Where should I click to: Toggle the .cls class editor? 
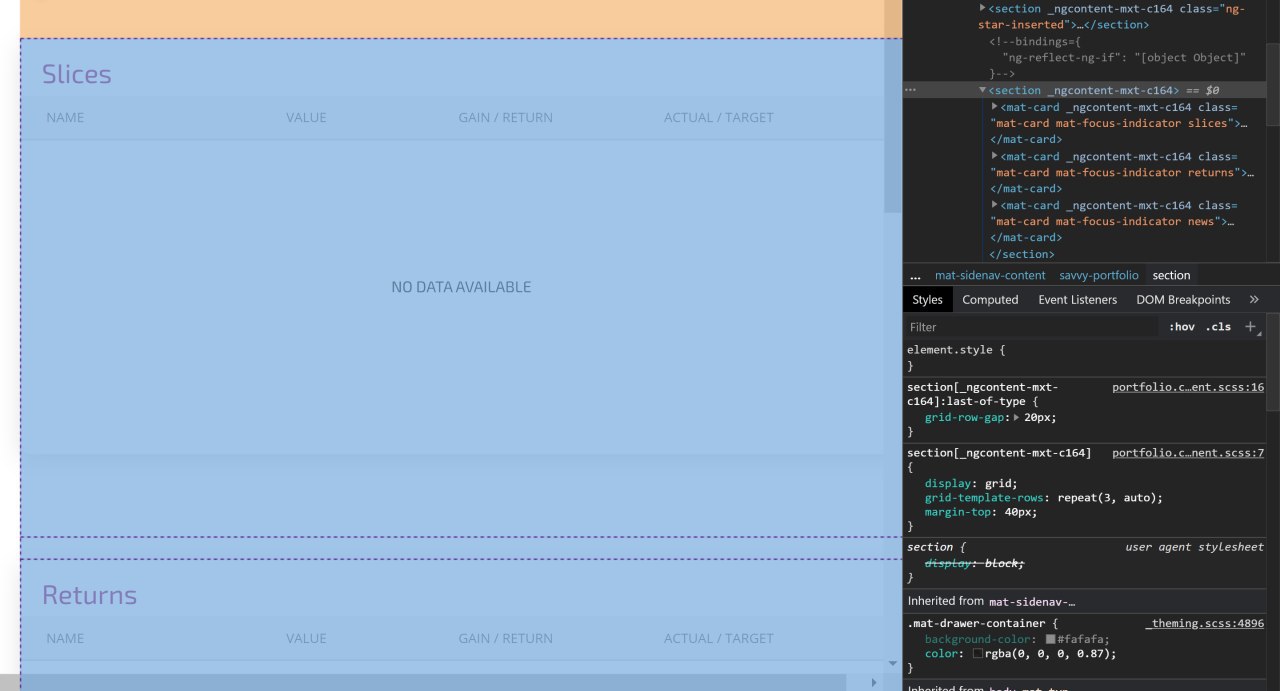click(1218, 327)
